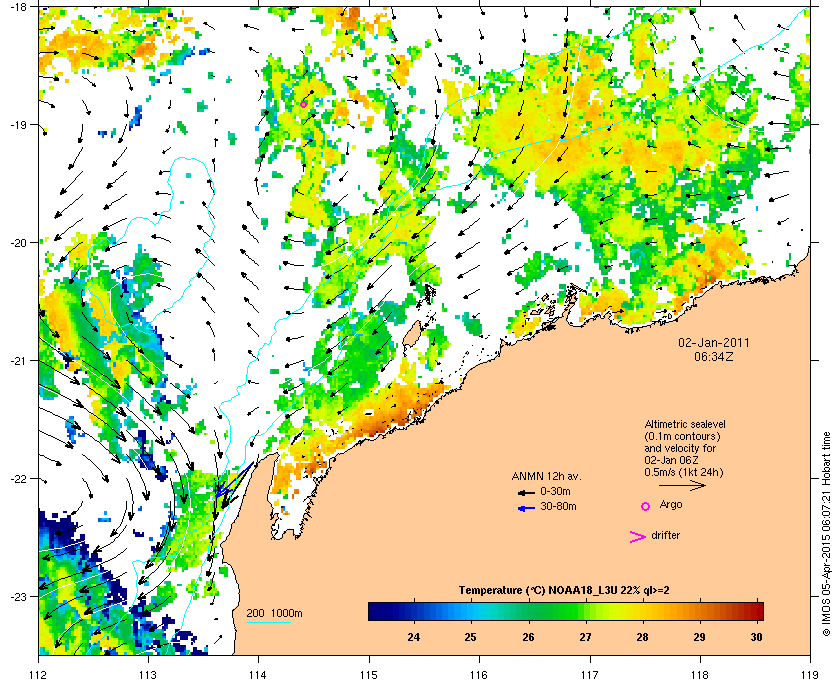This screenshot has width=840, height=680.
Task: Click the magenta drifter chevron in the legend
Action: (638, 537)
